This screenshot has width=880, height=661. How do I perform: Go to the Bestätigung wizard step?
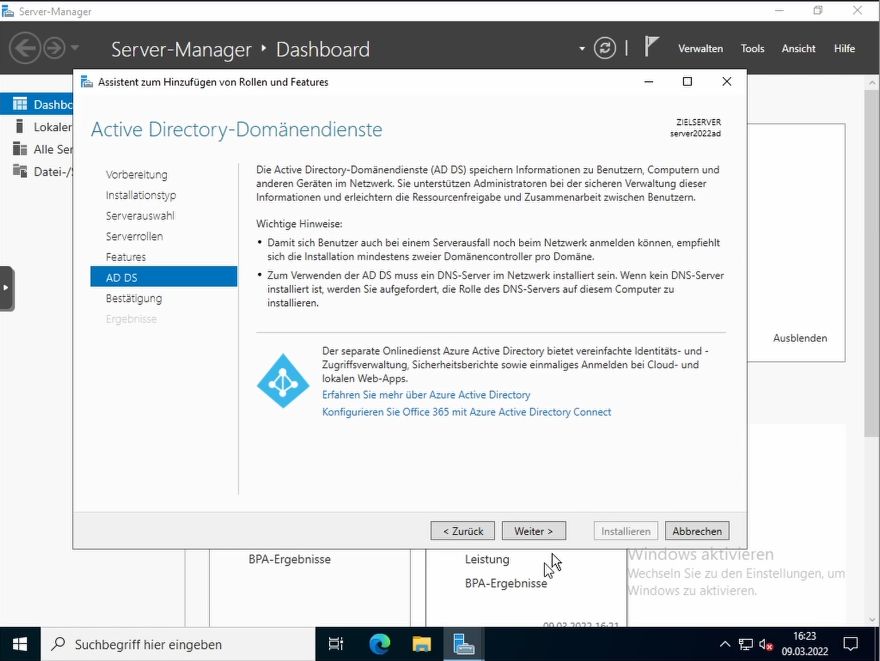click(134, 299)
